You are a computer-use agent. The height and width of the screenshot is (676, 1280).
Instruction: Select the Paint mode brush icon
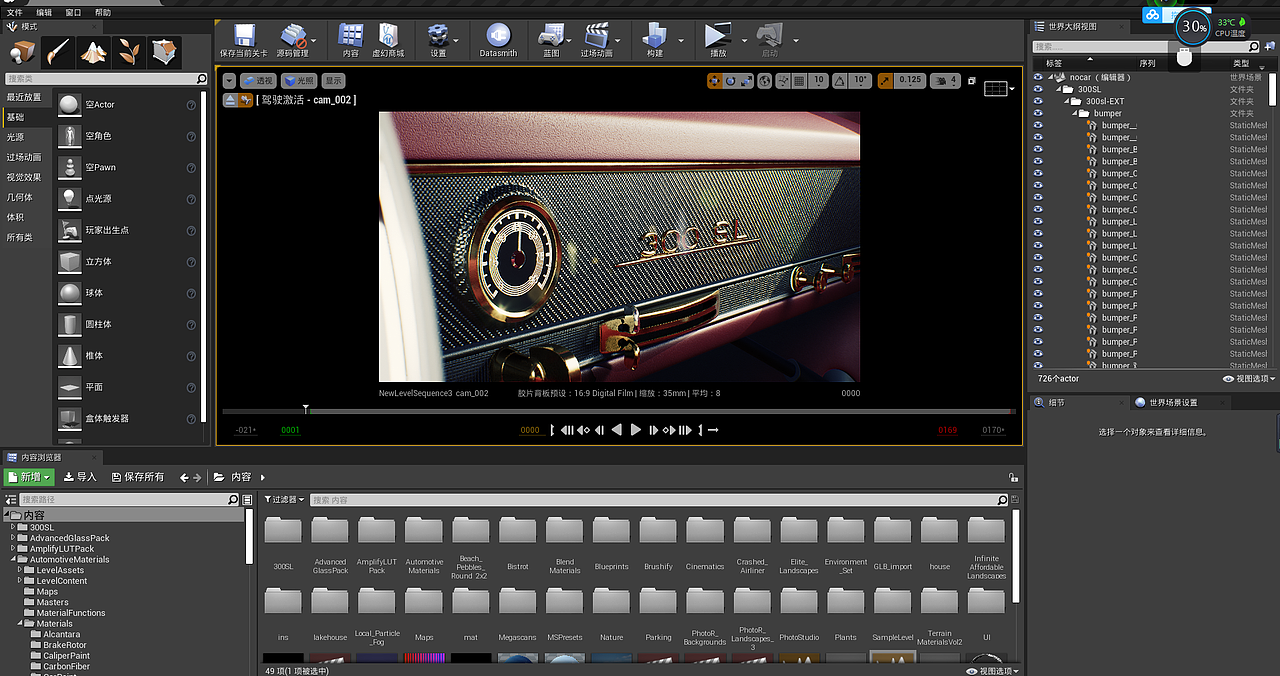pos(58,51)
